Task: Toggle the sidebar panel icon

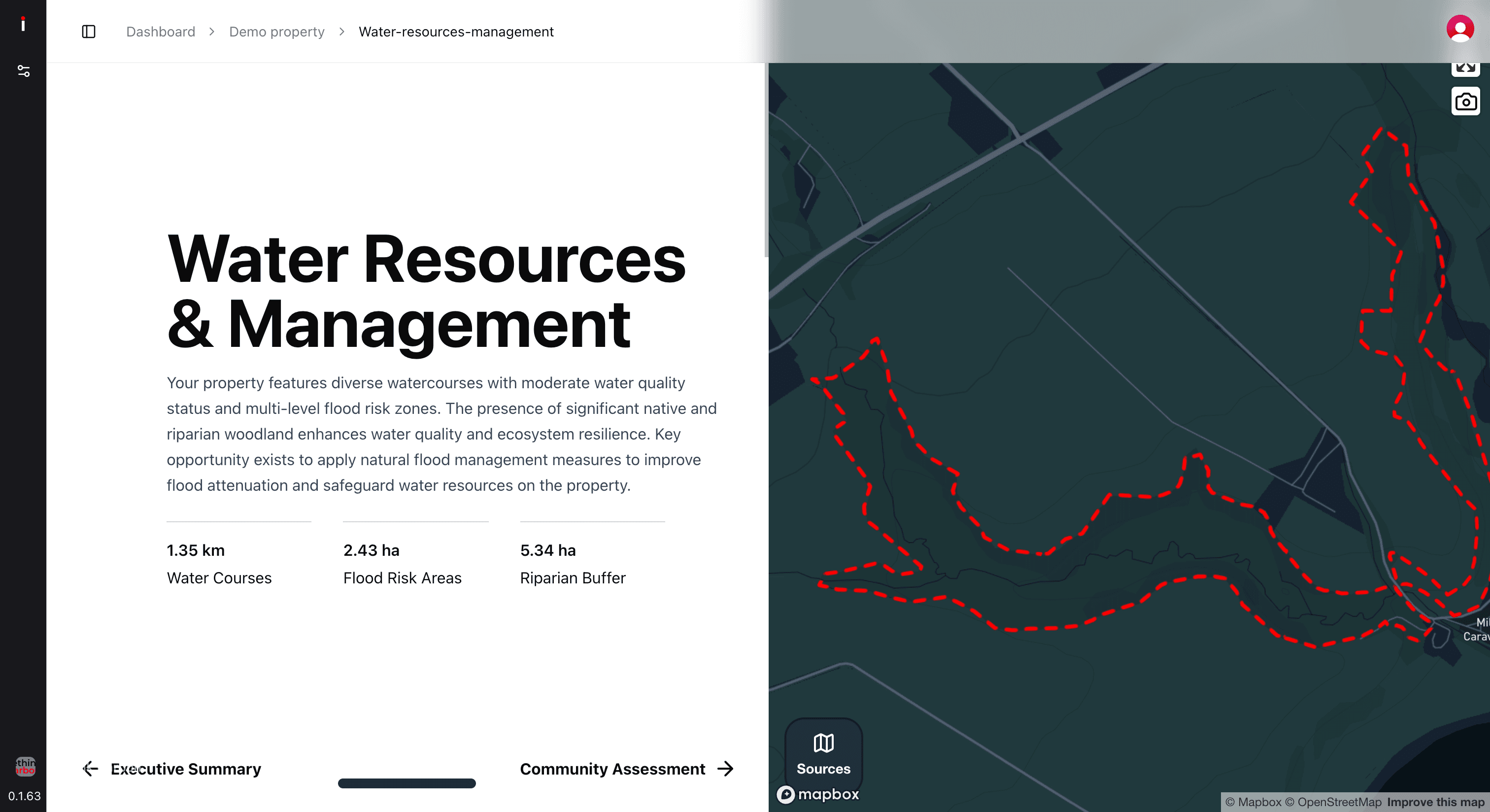Action: click(x=89, y=31)
